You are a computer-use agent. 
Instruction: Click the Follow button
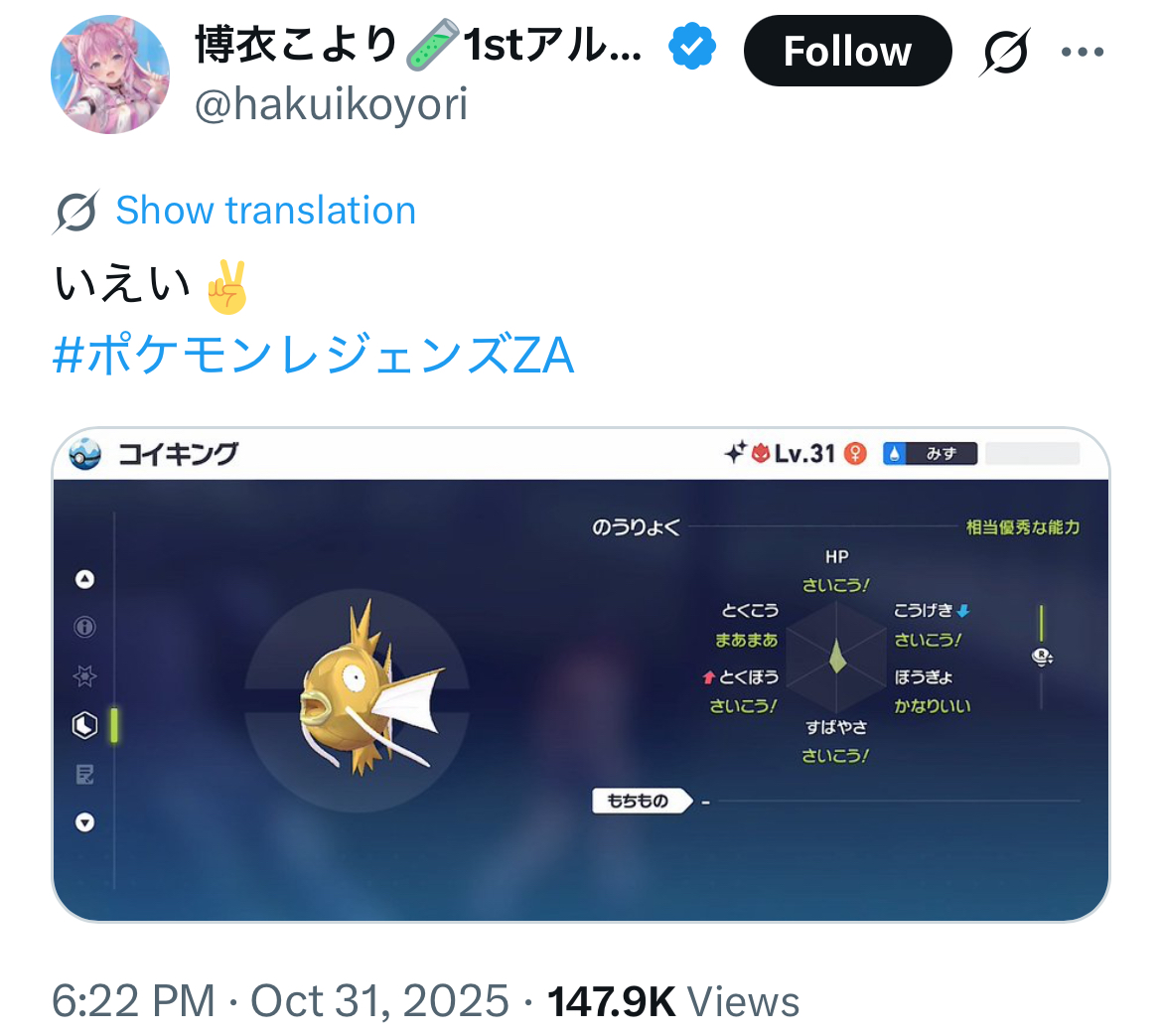(847, 51)
